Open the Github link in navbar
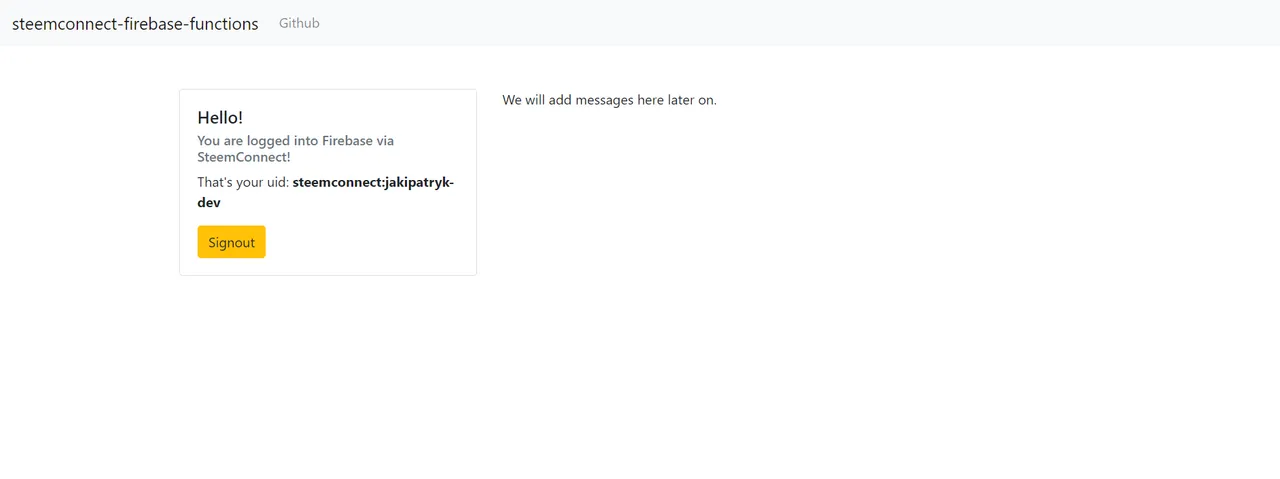This screenshot has height=479, width=1280. [299, 23]
